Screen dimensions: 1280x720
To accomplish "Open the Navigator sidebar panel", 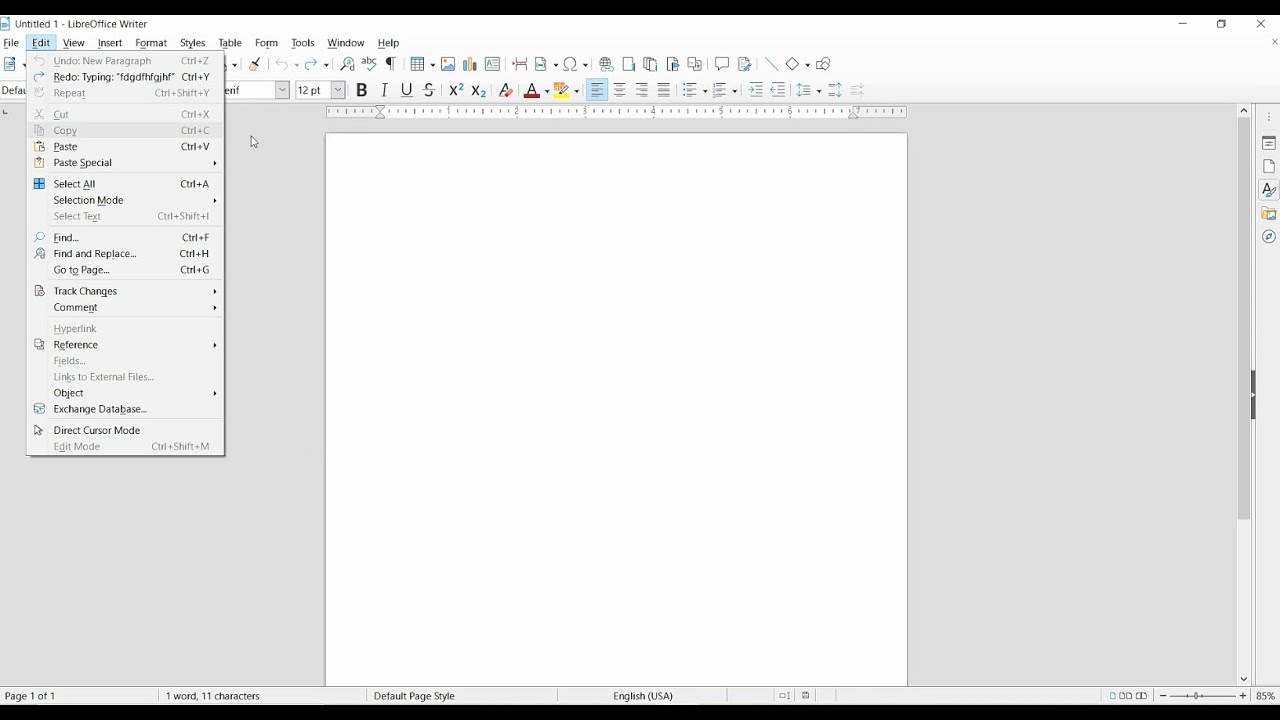I will point(1269,237).
